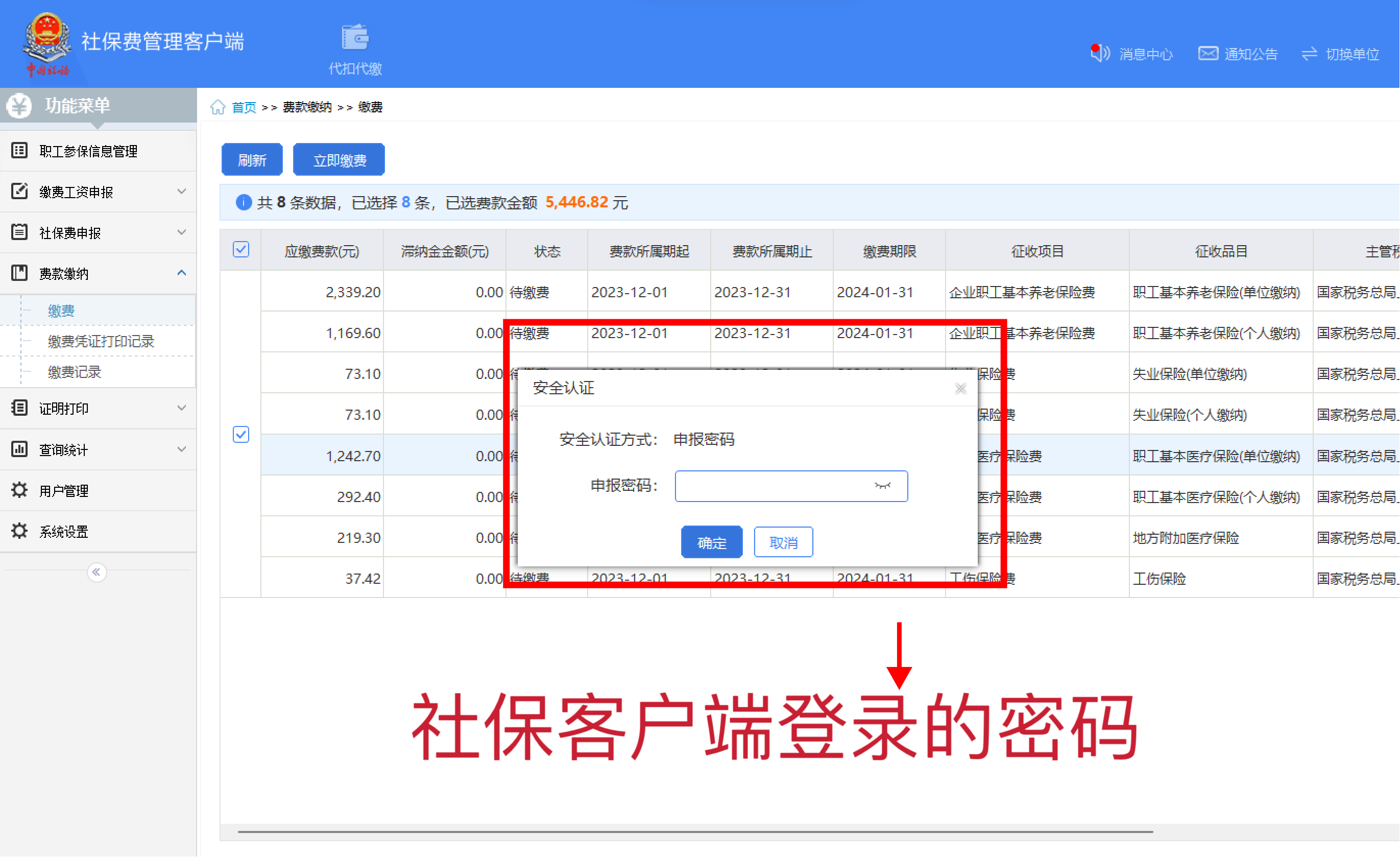This screenshot has height=857, width=1400.
Task: Toggle password visibility eye icon
Action: click(x=882, y=486)
